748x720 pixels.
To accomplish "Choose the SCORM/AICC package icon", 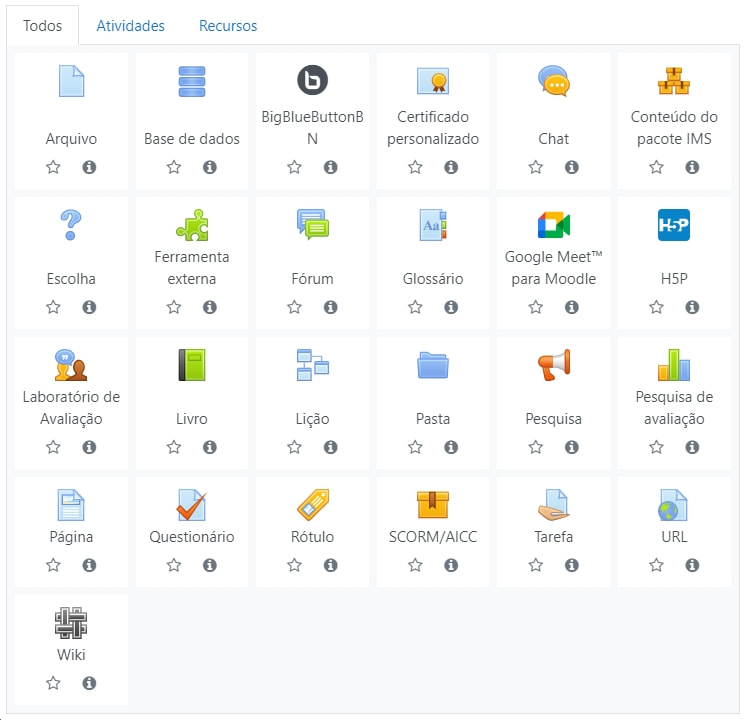I will [x=433, y=504].
